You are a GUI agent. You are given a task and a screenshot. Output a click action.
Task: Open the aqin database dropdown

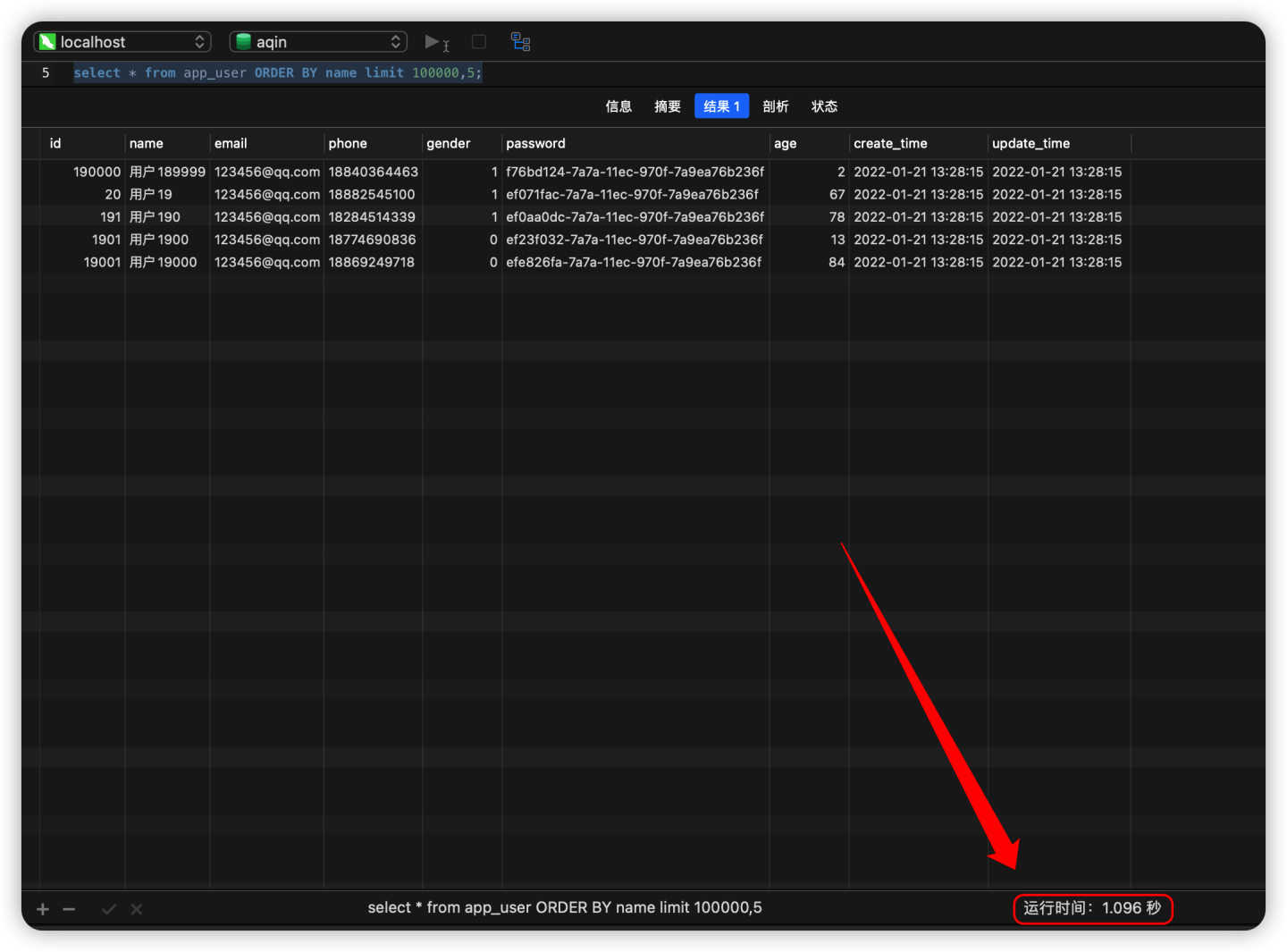tap(318, 42)
